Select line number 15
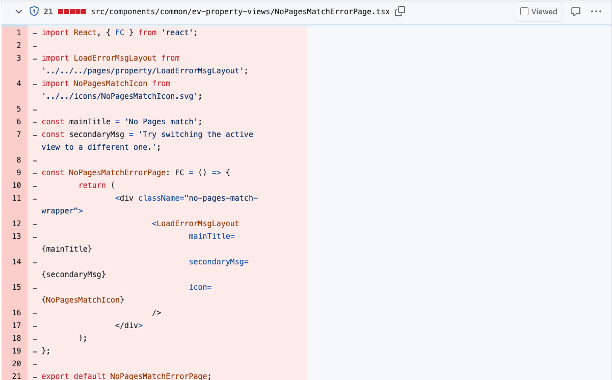This screenshot has height=380, width=612. click(x=16, y=287)
